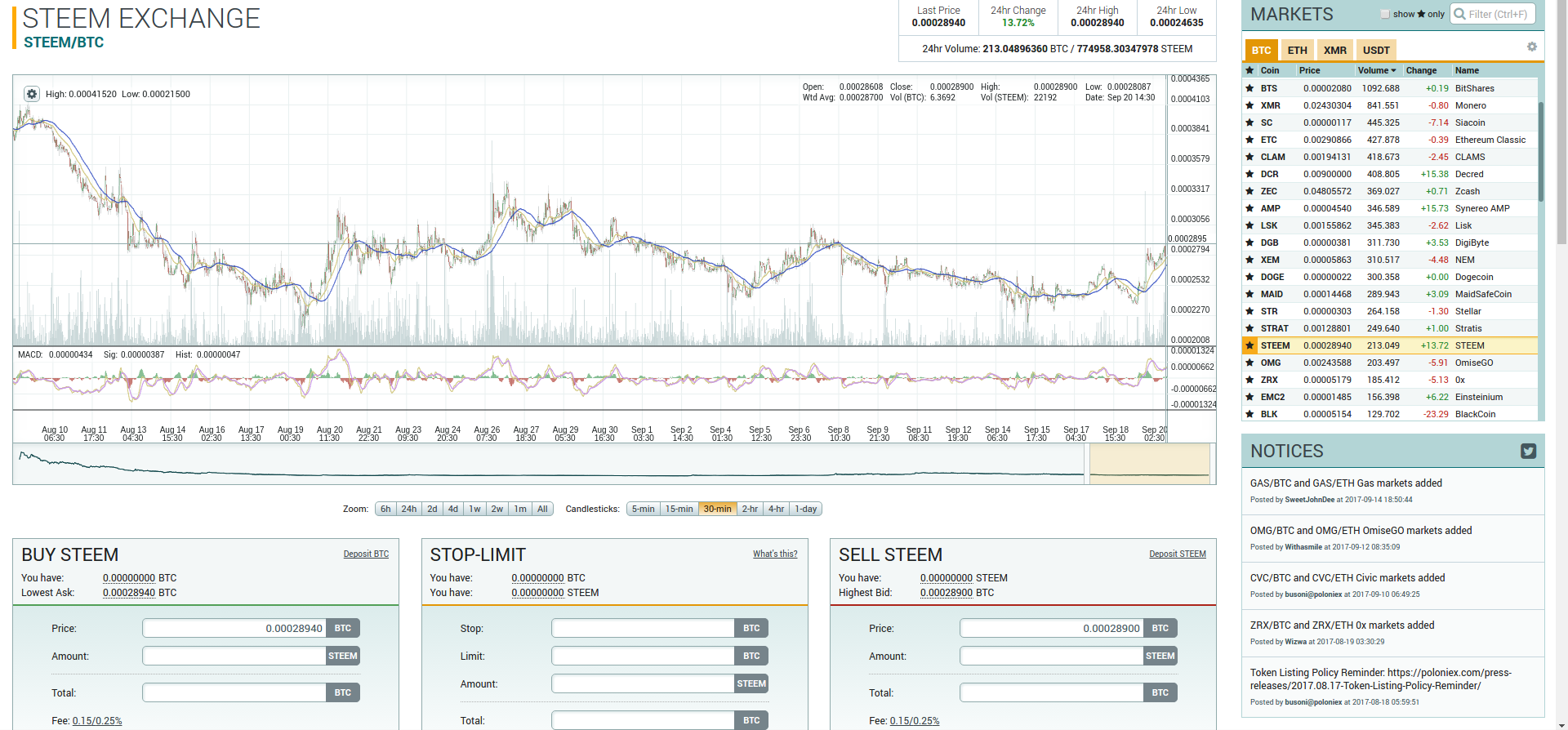The height and width of the screenshot is (730, 1568).
Task: Click the filter search magnifier icon
Action: 1459,14
